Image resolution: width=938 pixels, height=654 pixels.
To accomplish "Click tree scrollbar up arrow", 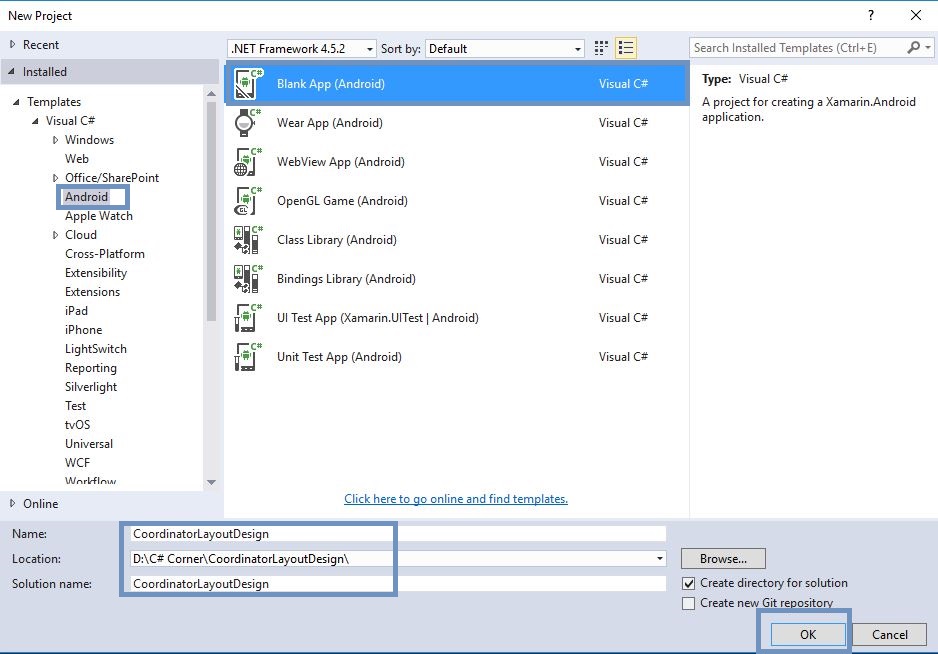I will [211, 93].
